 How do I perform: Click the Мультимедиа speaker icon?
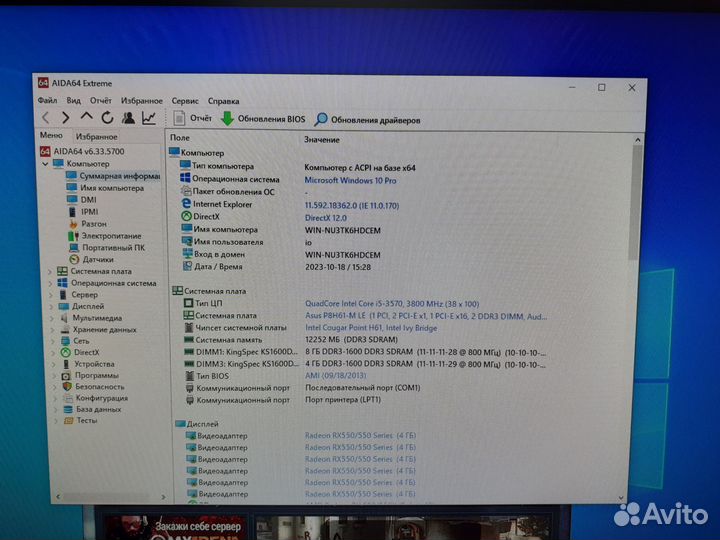[x=64, y=318]
